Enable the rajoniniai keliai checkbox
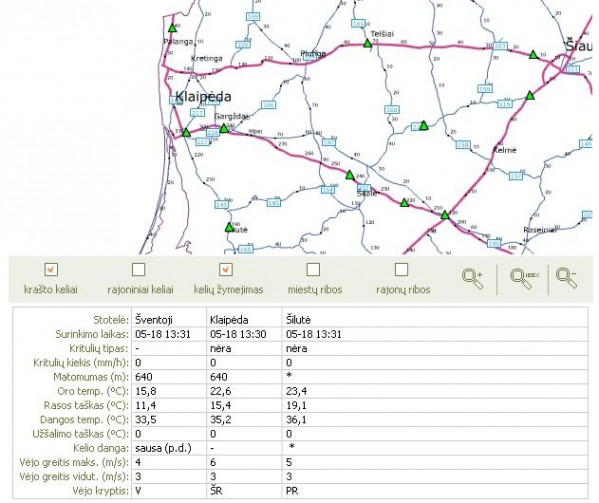 (138, 270)
